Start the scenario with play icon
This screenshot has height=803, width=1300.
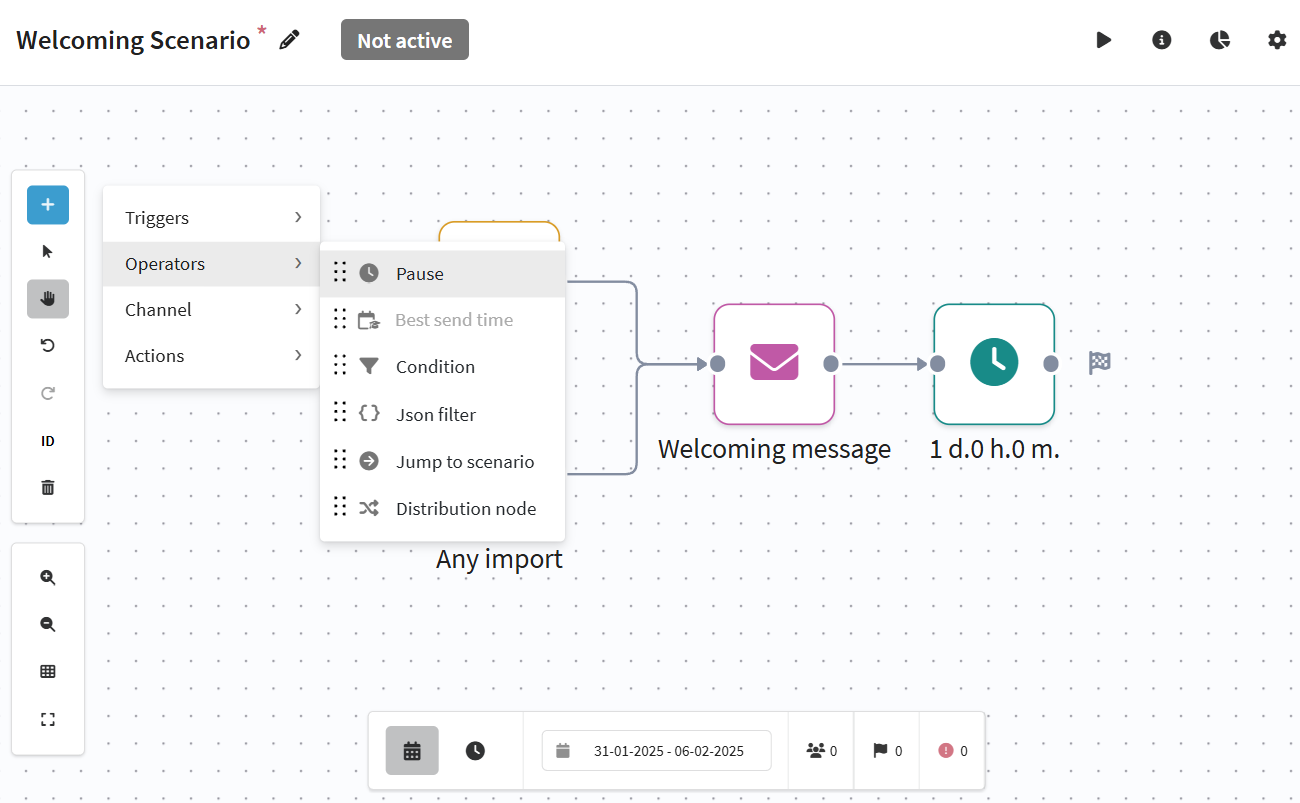coord(1104,40)
